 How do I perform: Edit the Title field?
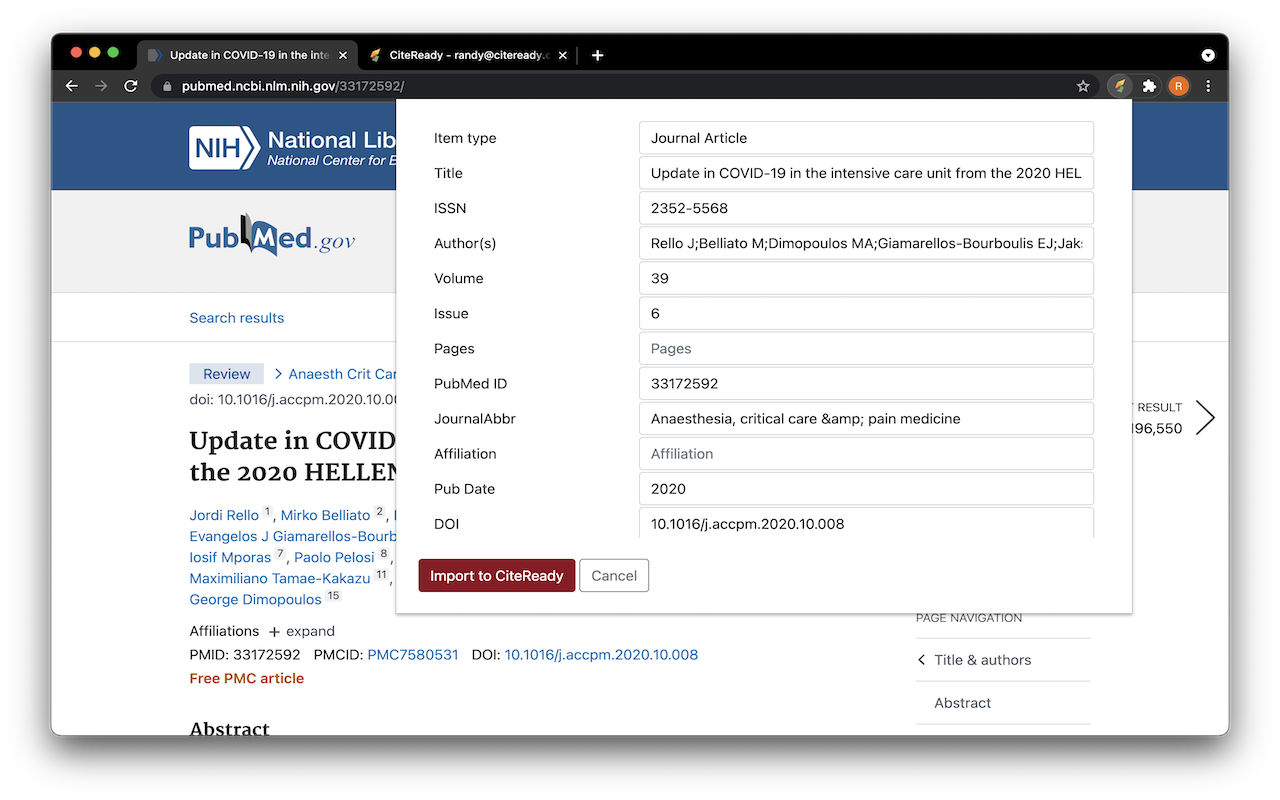coord(866,173)
